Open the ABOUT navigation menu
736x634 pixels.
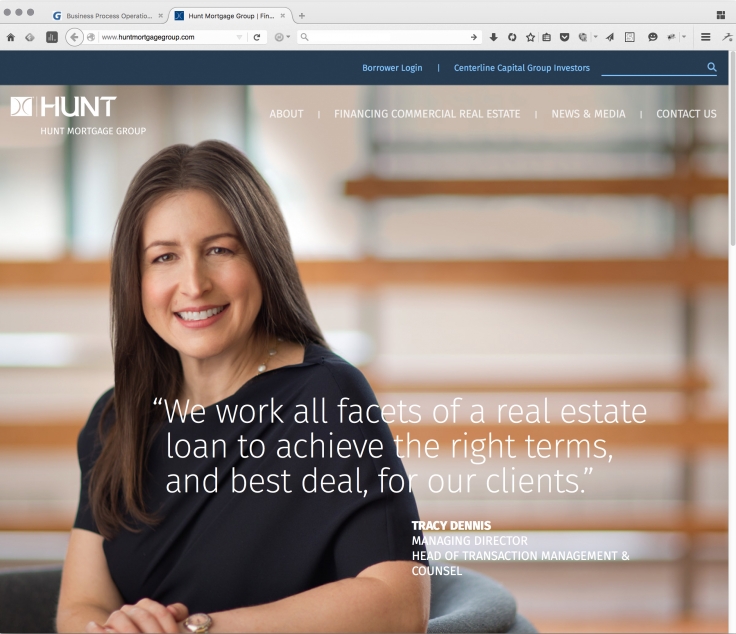click(x=286, y=114)
